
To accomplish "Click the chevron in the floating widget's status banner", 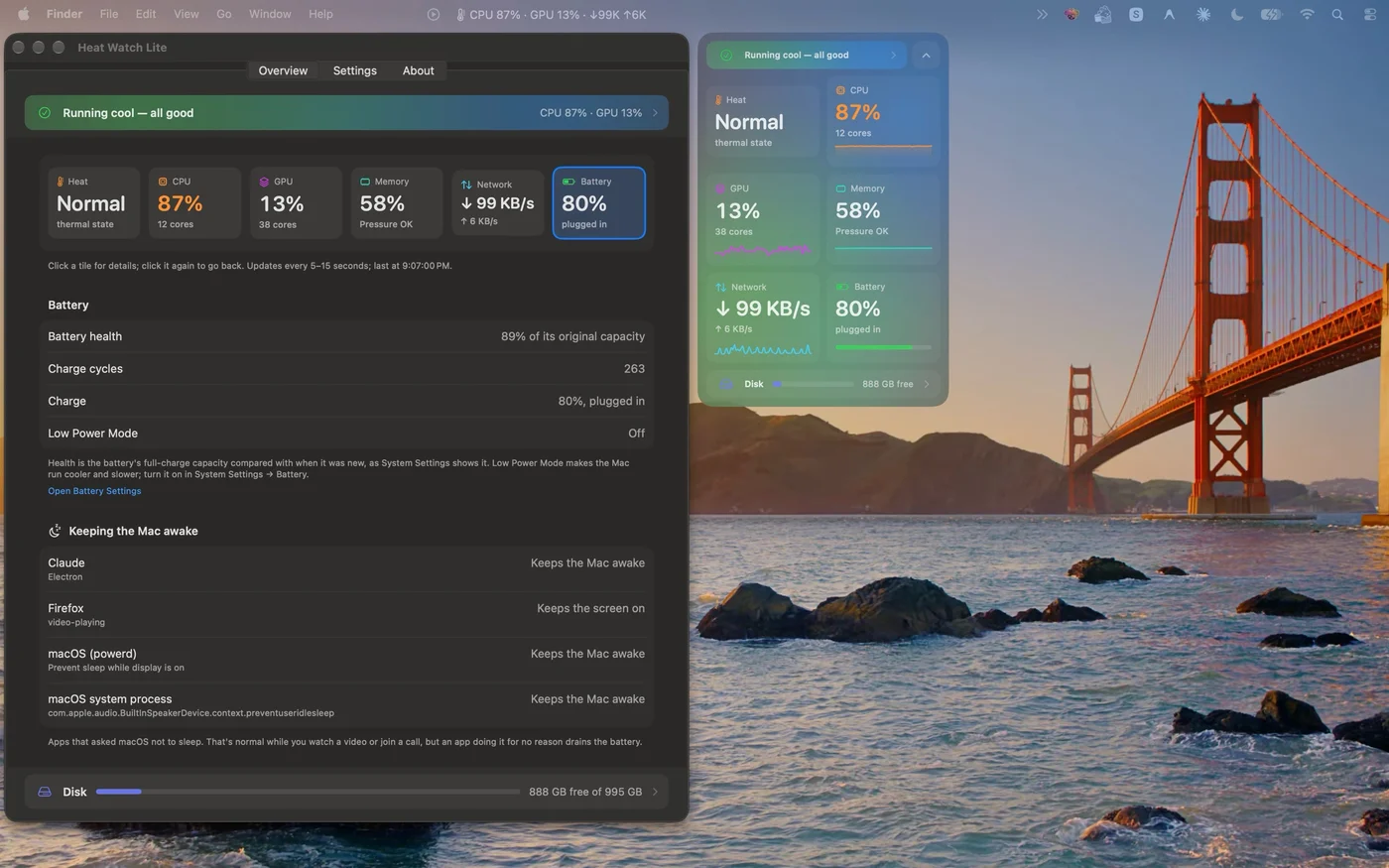I will [893, 56].
